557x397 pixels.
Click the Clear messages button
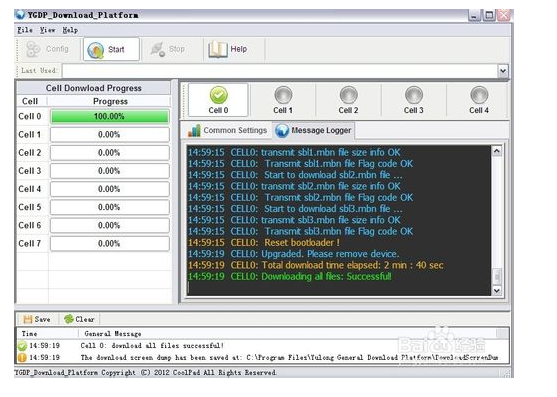pyautogui.click(x=79, y=319)
